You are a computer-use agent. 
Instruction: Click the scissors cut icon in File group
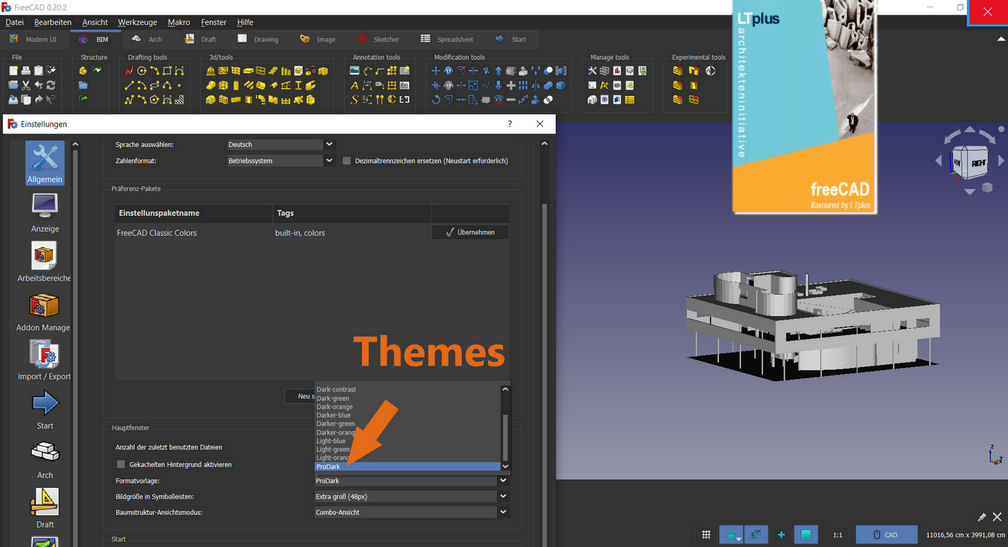(26, 85)
